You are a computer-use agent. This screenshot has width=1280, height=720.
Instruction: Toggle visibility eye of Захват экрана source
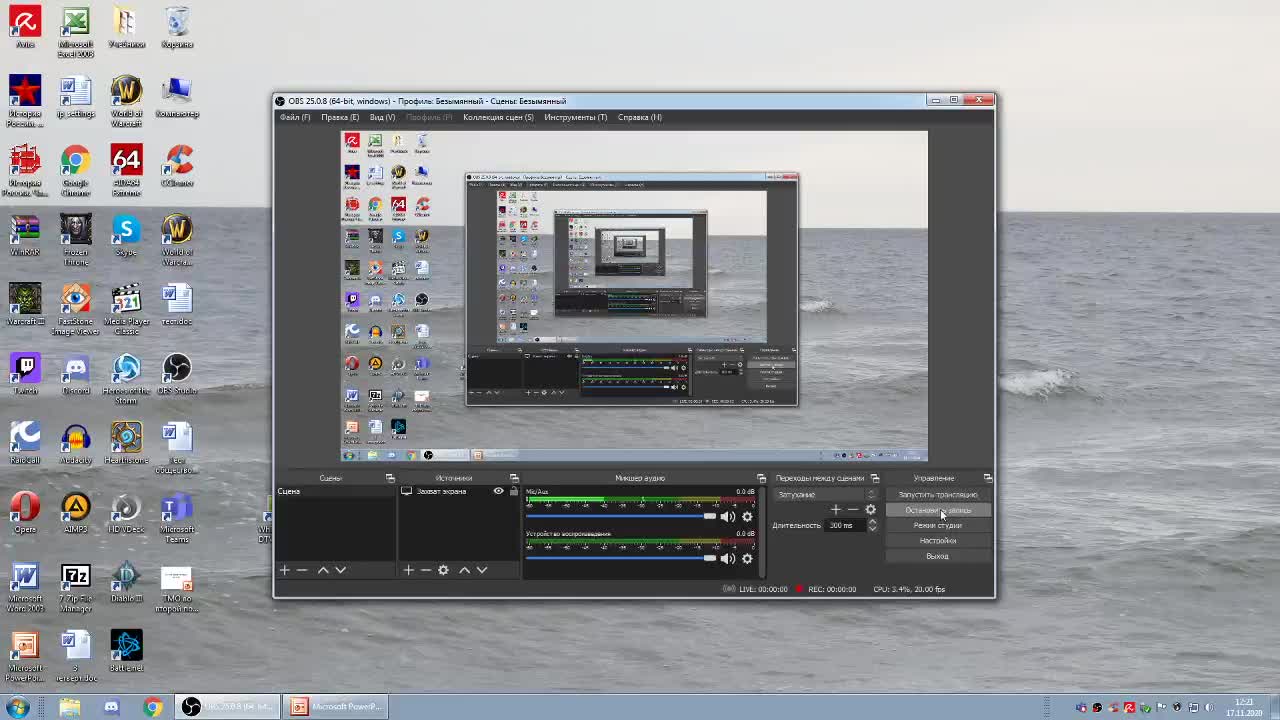tap(498, 491)
